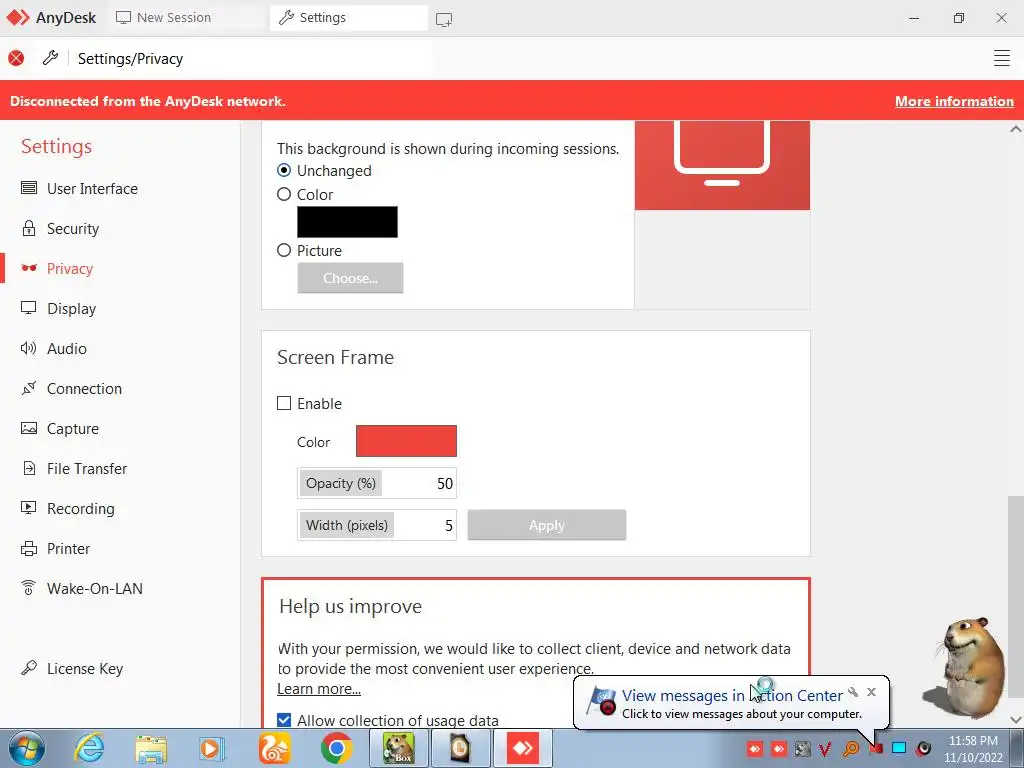Click the blue monitor tray icon
The image size is (1024, 768).
899,748
